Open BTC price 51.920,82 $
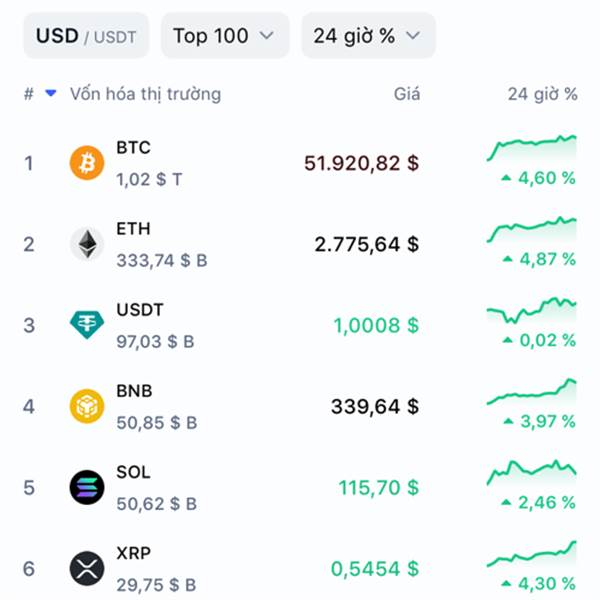The width and height of the screenshot is (600, 600). point(361,163)
